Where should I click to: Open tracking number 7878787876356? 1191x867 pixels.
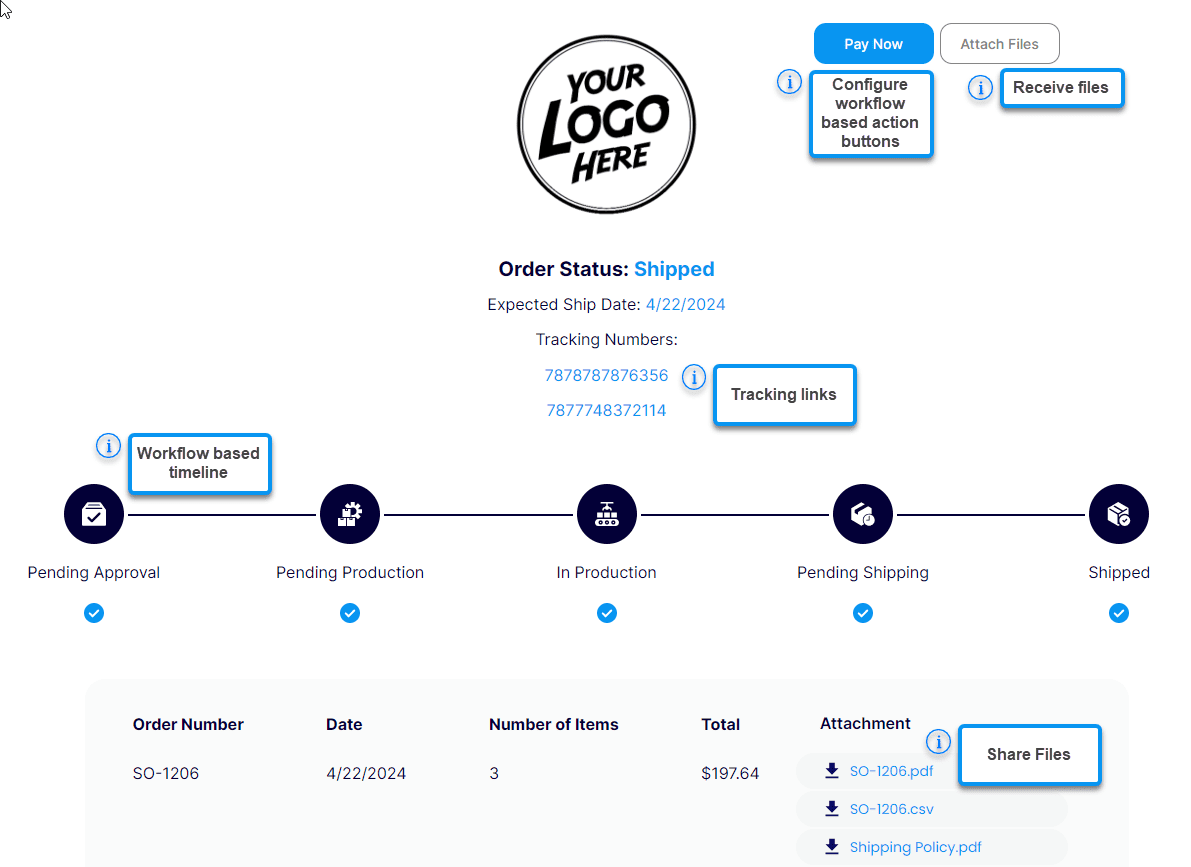click(606, 375)
